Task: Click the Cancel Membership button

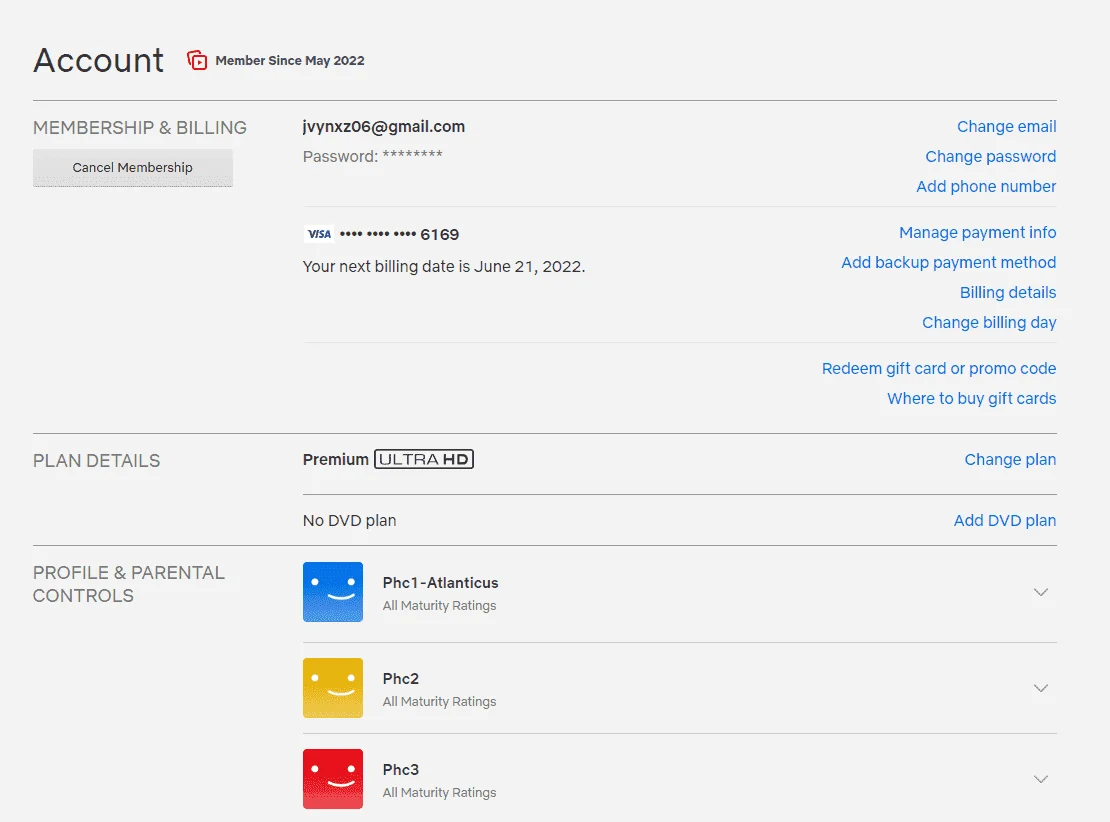Action: tap(132, 168)
